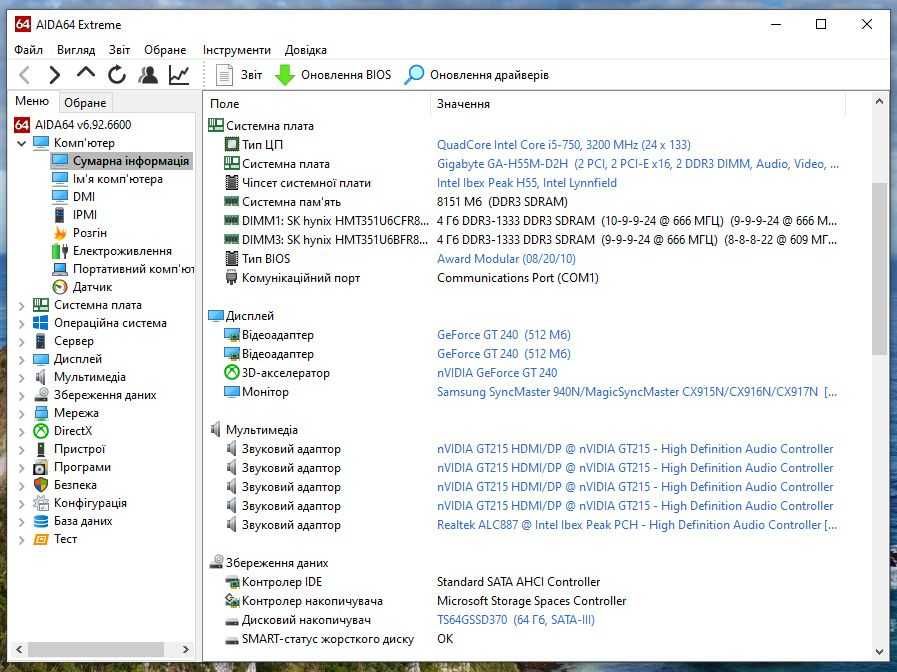Image resolution: width=897 pixels, height=672 pixels.
Task: Expand the Збереження даних tree node
Action: (22, 395)
